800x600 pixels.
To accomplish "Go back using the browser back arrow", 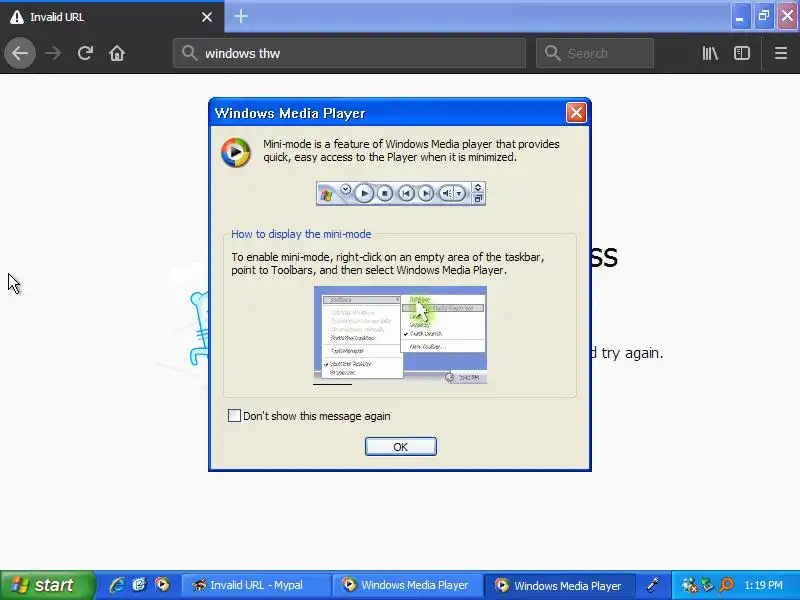I will coord(20,53).
